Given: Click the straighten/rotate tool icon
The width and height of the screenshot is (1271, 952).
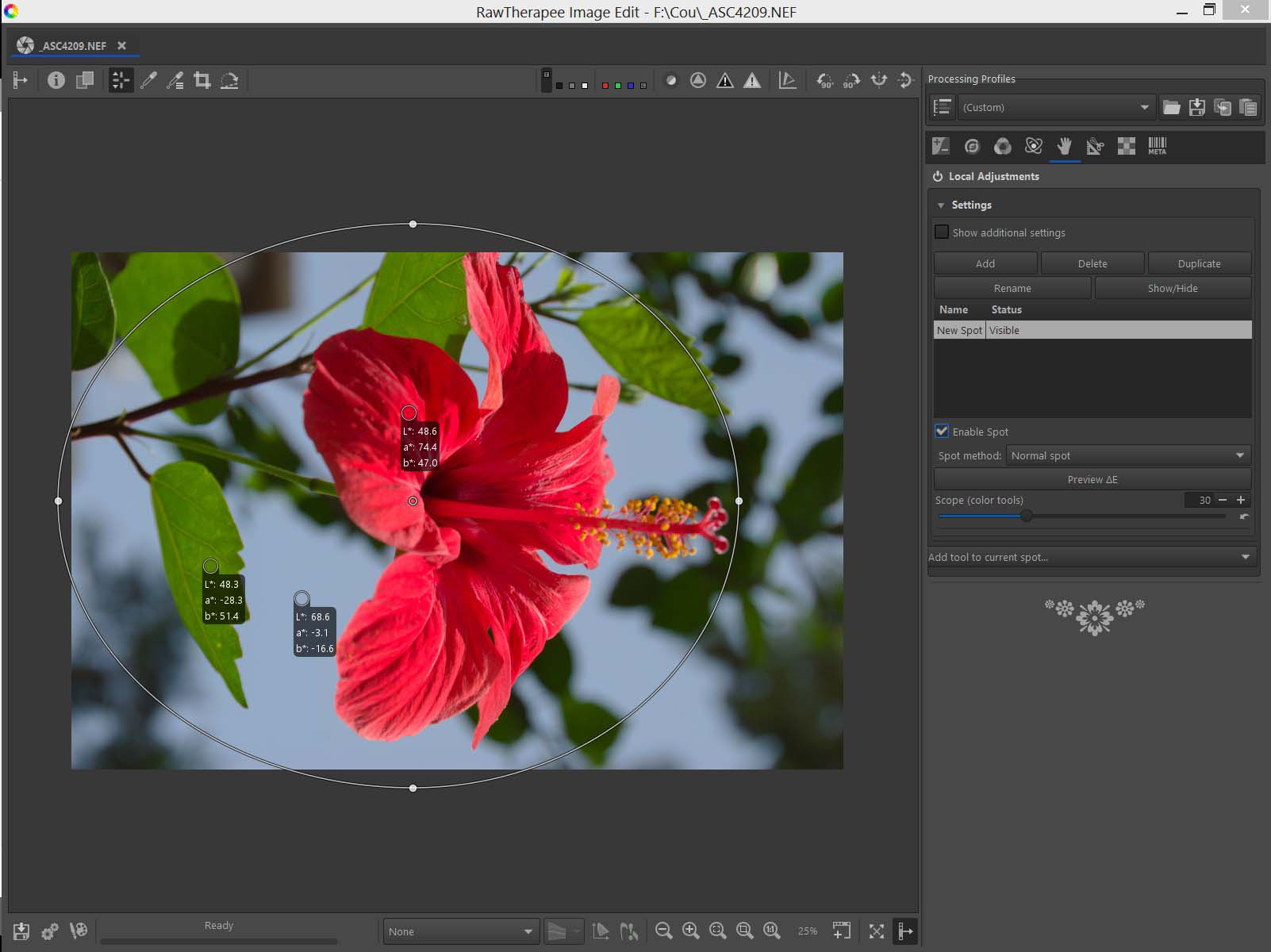Looking at the screenshot, I should coord(229,80).
